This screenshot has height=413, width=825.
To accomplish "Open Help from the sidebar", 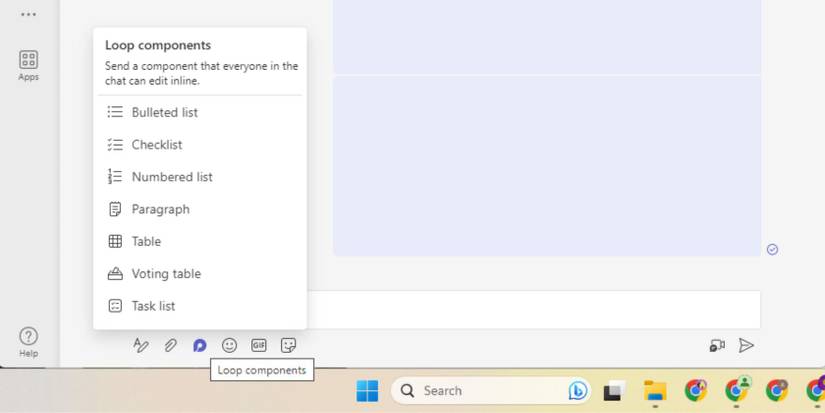I will pyautogui.click(x=28, y=342).
